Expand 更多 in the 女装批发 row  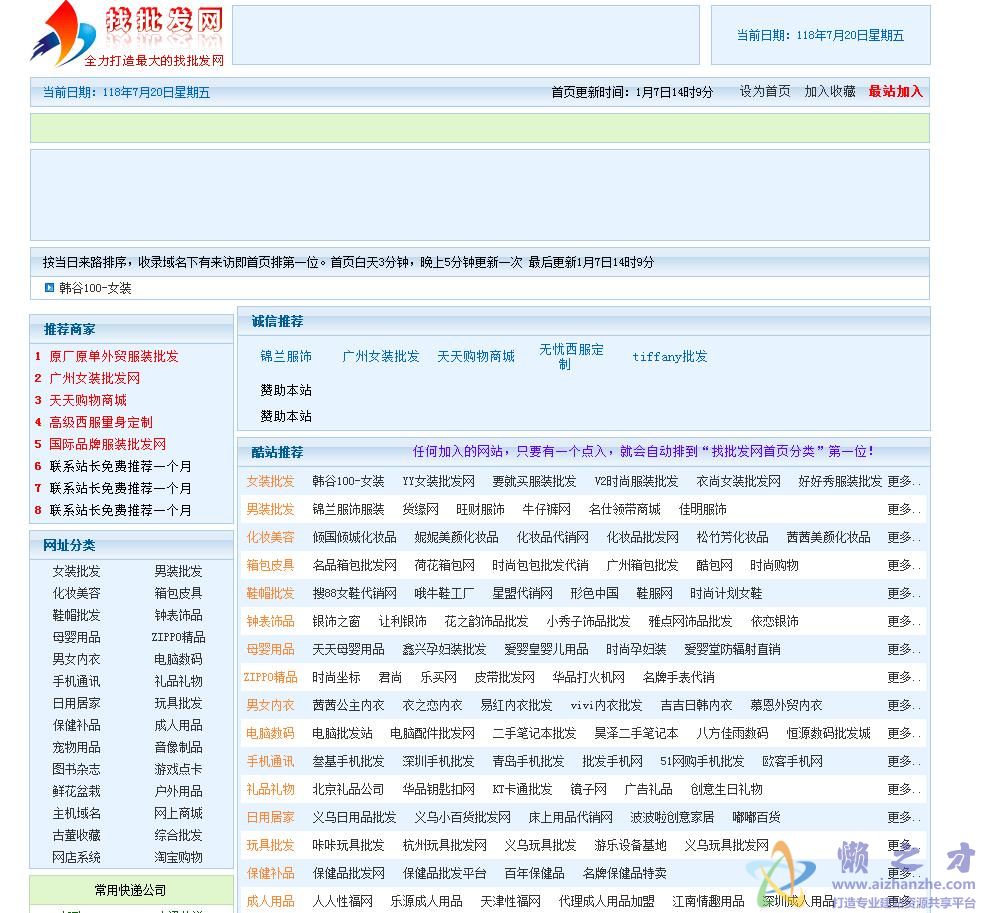904,481
